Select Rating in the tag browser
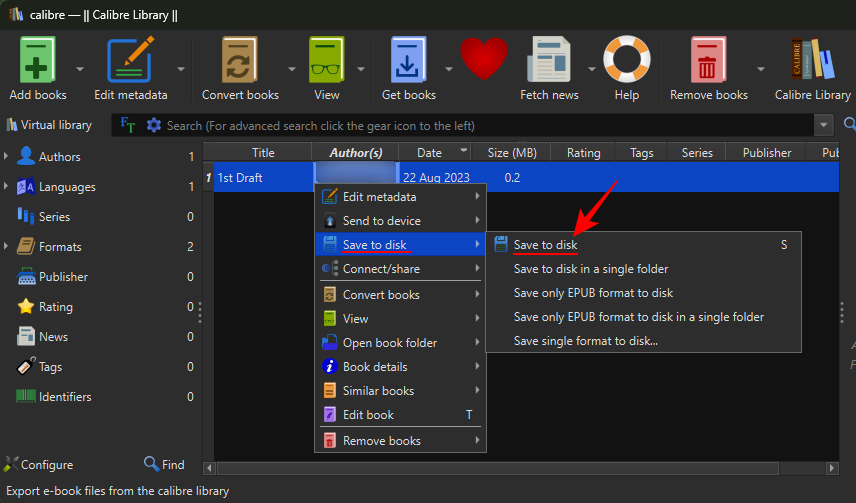The height and width of the screenshot is (503, 856). (55, 307)
